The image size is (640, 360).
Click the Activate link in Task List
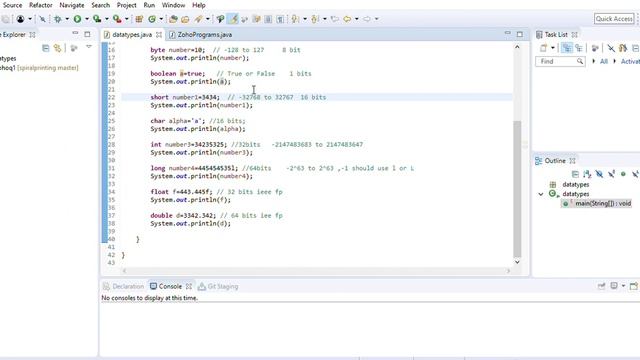click(630, 61)
